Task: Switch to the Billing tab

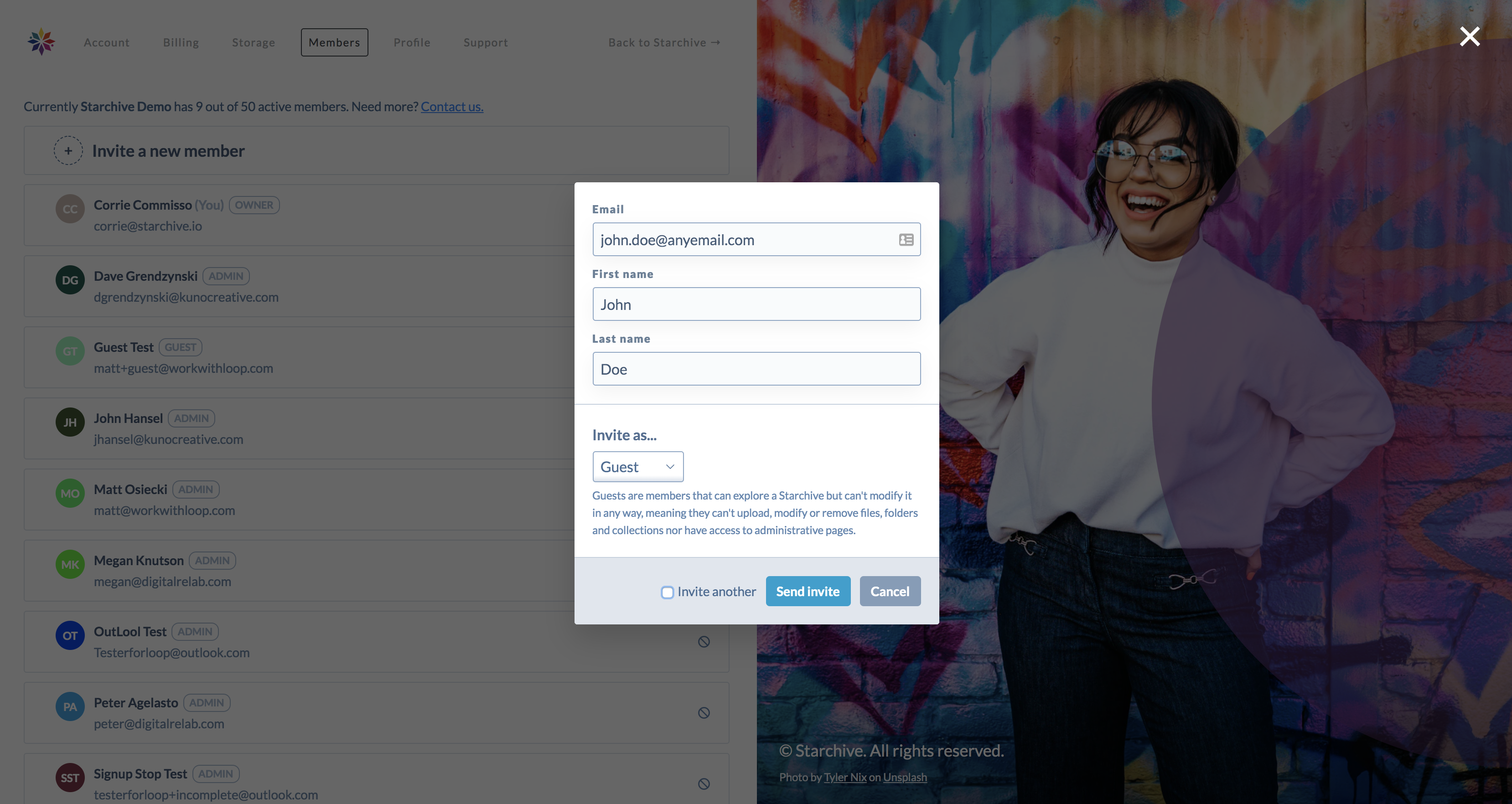Action: coord(181,42)
